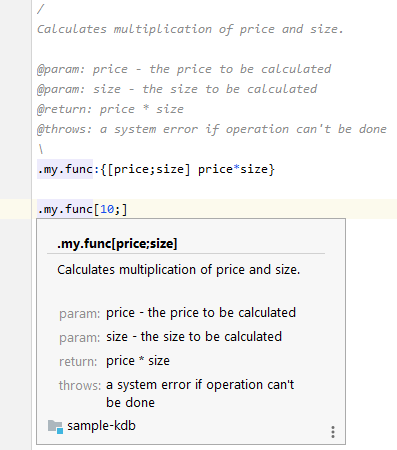Click the comment line 'Calculates multiplication of price and size.'
The width and height of the screenshot is (397, 450).
(x=190, y=29)
